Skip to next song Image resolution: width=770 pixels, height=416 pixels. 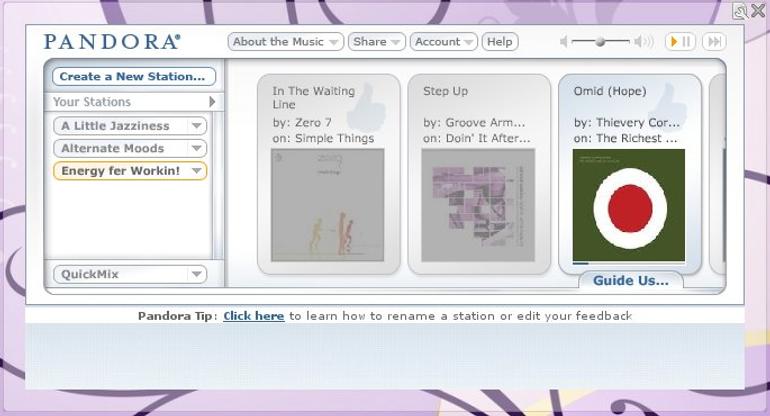(714, 42)
